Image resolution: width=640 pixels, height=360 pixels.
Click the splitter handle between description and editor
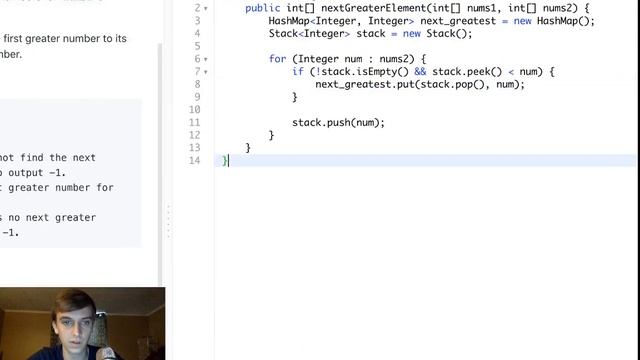[168, 222]
